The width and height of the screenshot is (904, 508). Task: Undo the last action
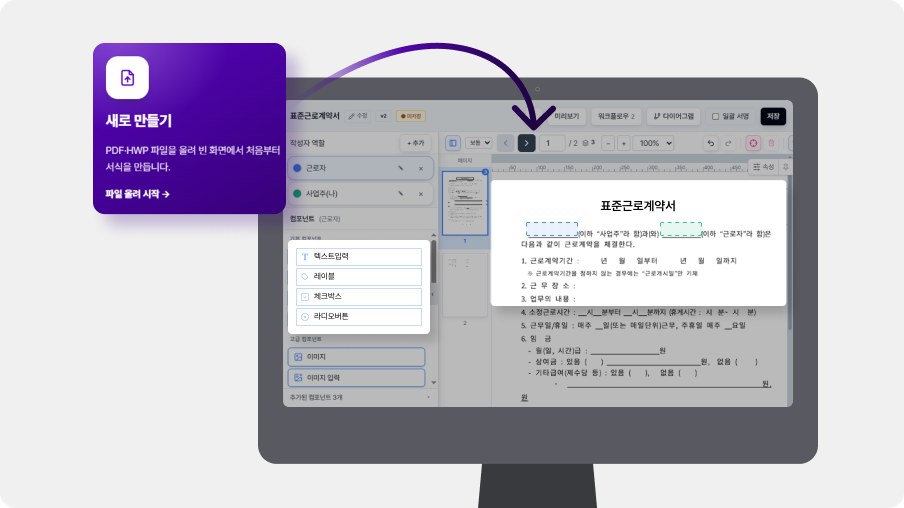point(710,143)
